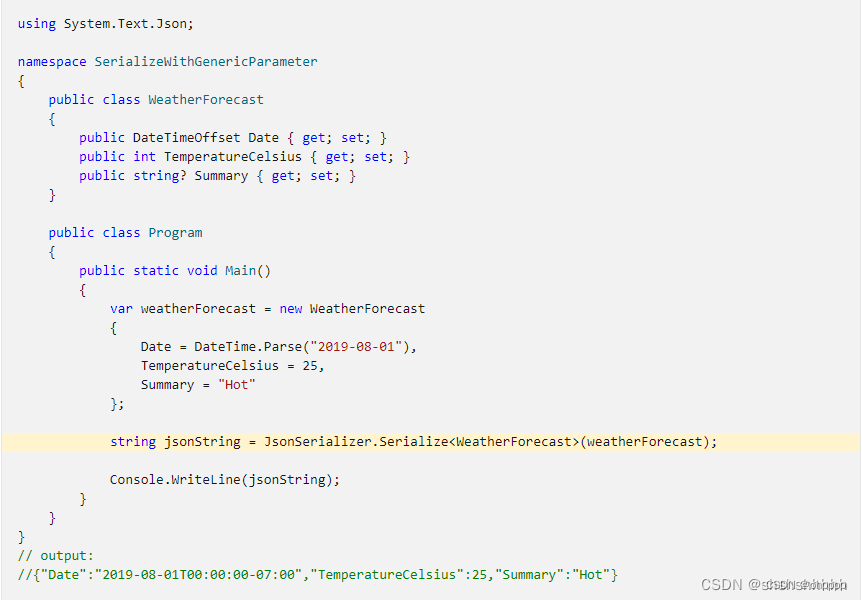862x600 pixels.
Task: Click the TemperatureCelsius property declaration
Action: 245,157
